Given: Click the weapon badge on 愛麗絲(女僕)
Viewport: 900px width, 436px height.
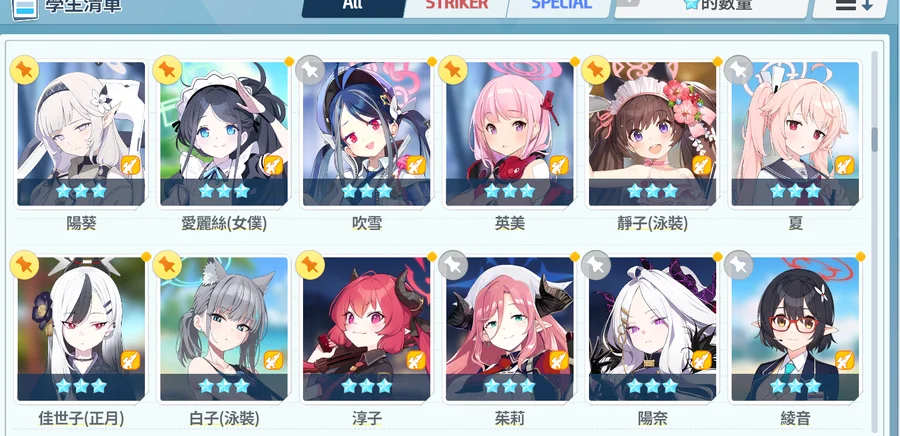Looking at the screenshot, I should tap(273, 165).
